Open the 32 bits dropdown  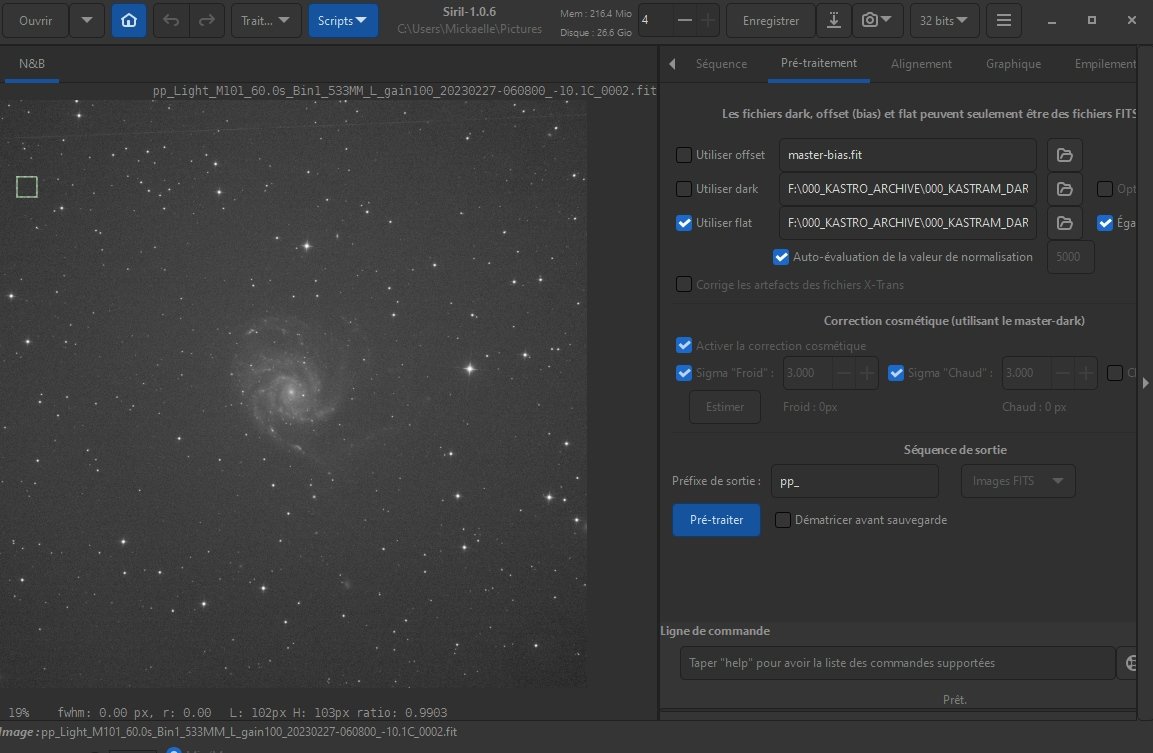click(944, 21)
